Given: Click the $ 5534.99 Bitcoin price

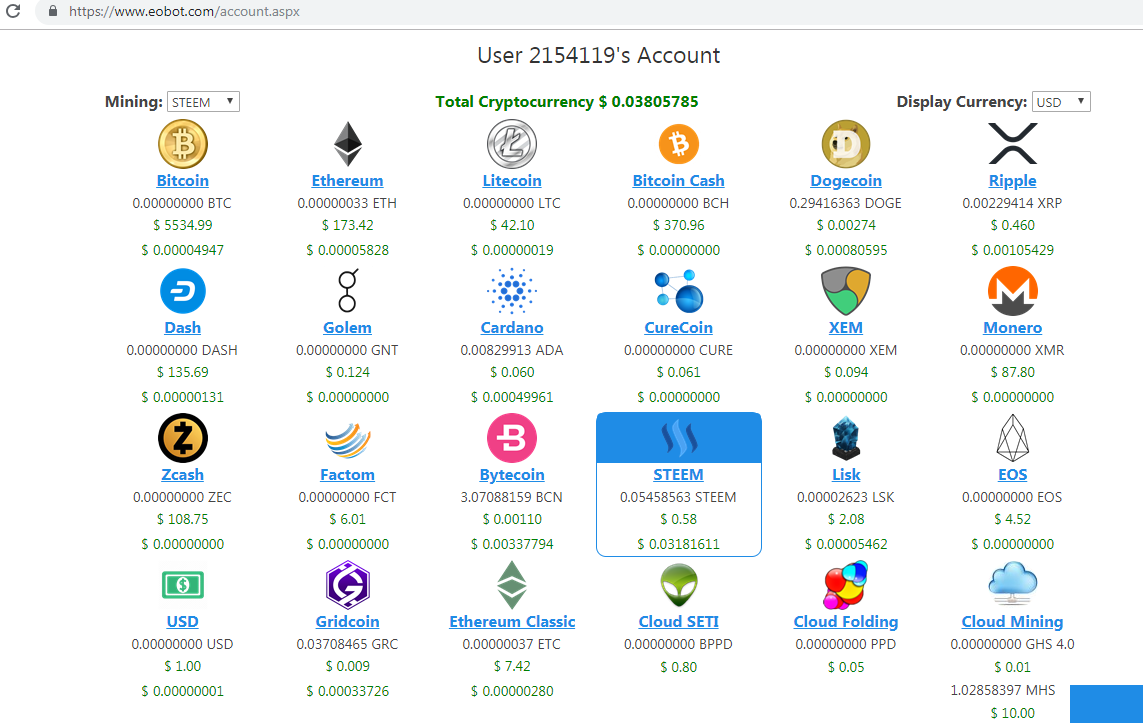Looking at the screenshot, I should point(183,225).
